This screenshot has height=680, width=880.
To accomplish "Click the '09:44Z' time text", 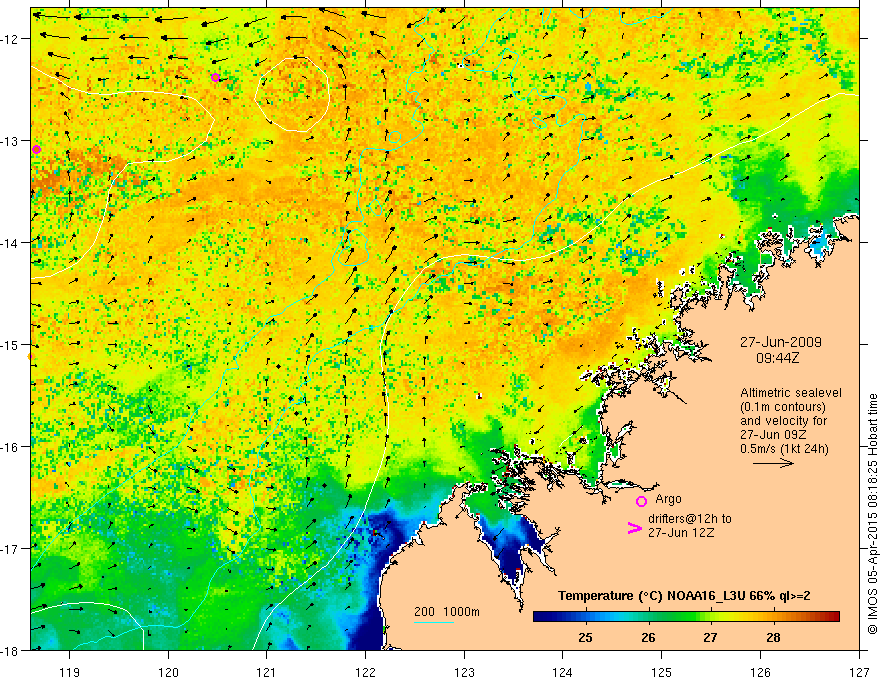I will [777, 358].
